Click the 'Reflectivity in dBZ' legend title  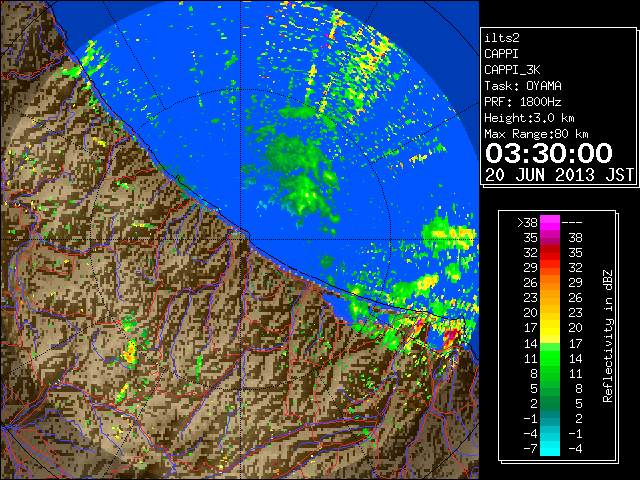tap(607, 336)
